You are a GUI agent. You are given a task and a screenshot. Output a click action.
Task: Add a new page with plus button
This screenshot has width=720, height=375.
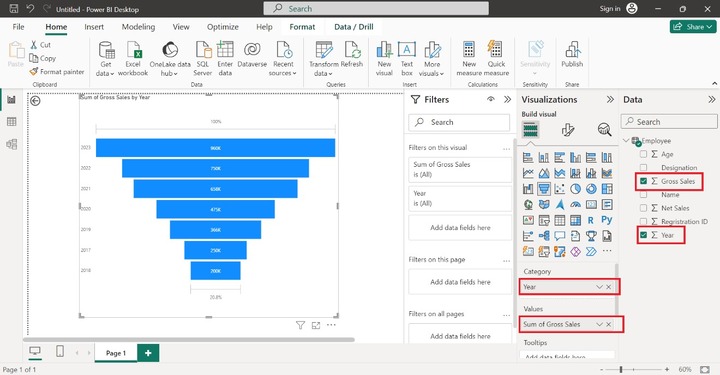click(x=148, y=353)
